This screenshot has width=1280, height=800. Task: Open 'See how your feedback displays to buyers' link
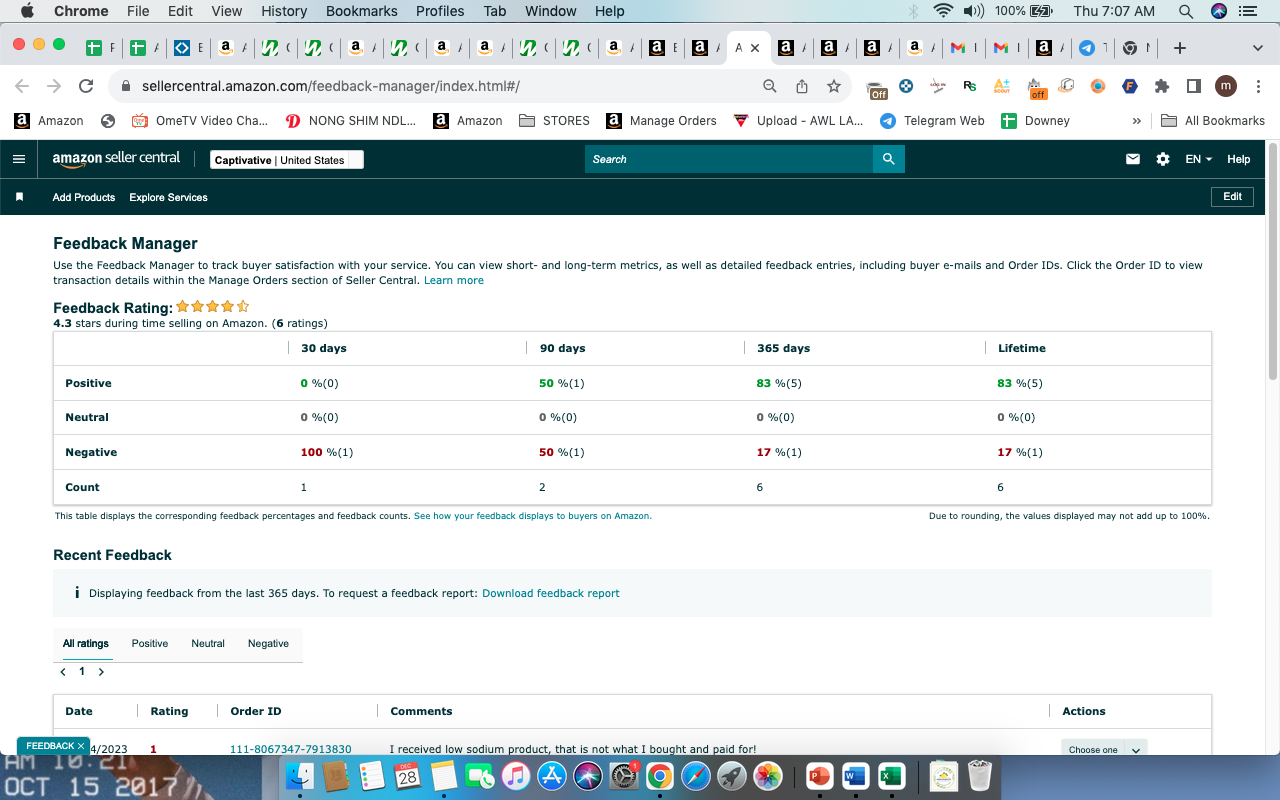[533, 516]
